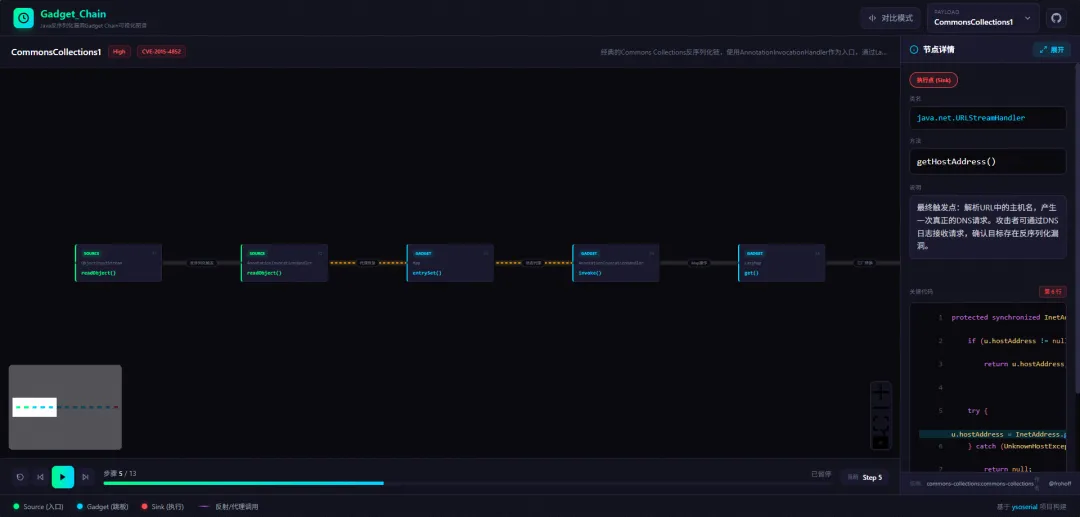
Task: Click the 第 6 行 line badge
Action: [1052, 292]
